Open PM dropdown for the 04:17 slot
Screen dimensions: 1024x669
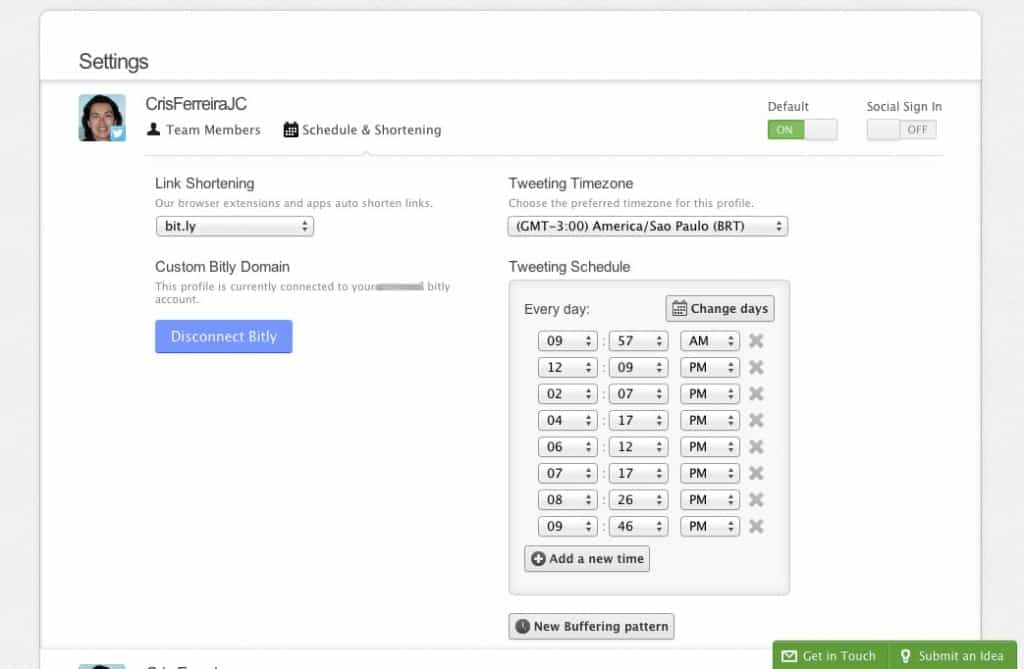pos(710,420)
